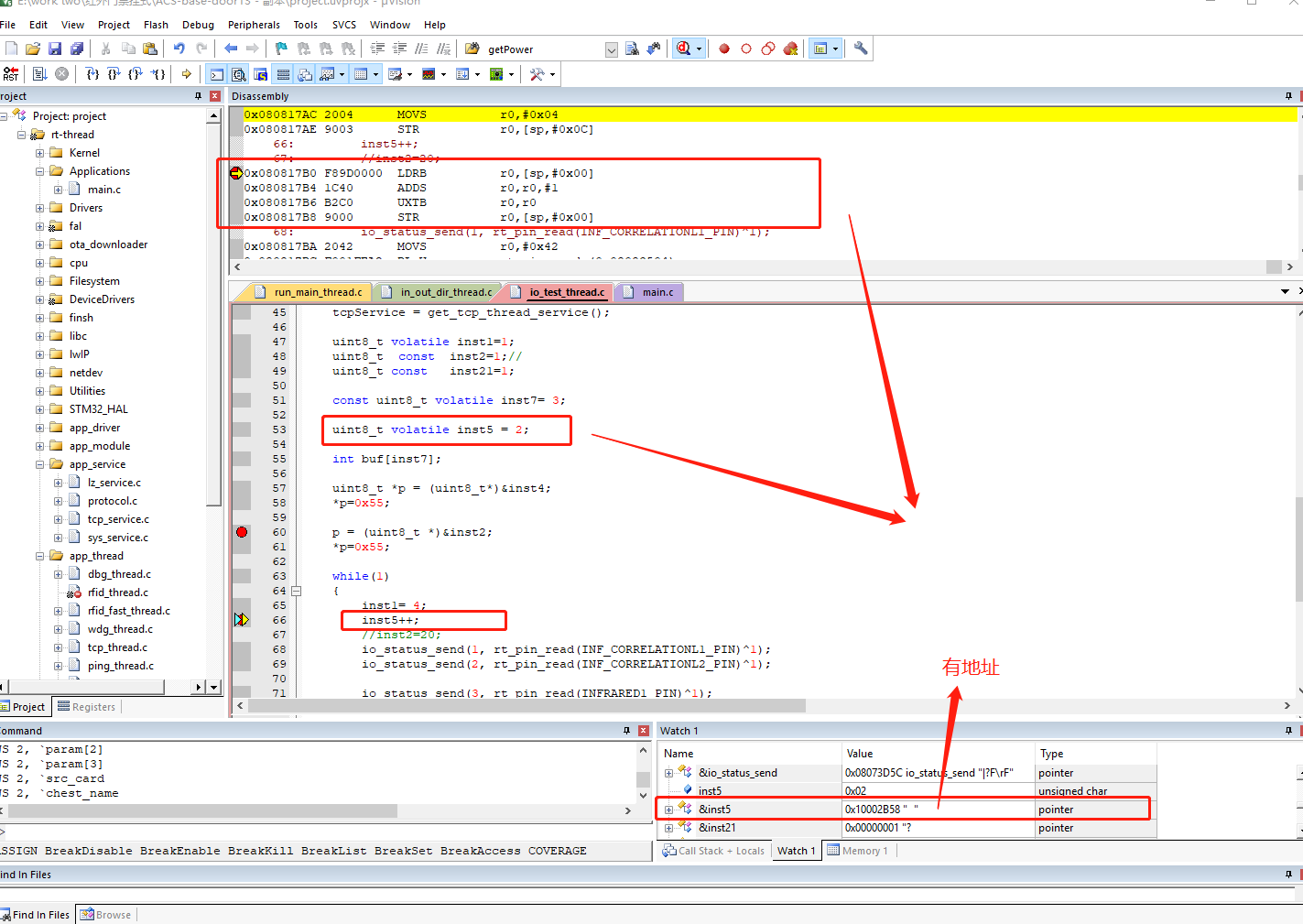The width and height of the screenshot is (1303, 924).
Task: Open tcp_service.c in the project tree
Action: [x=118, y=519]
